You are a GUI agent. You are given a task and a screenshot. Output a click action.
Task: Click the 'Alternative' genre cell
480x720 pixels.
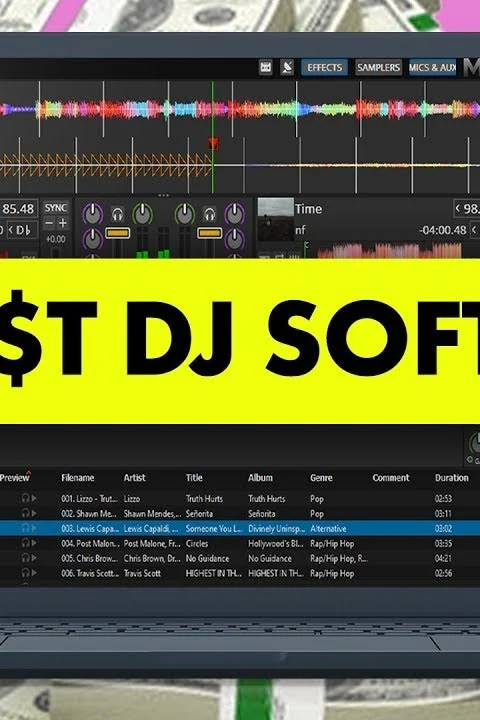click(x=328, y=529)
